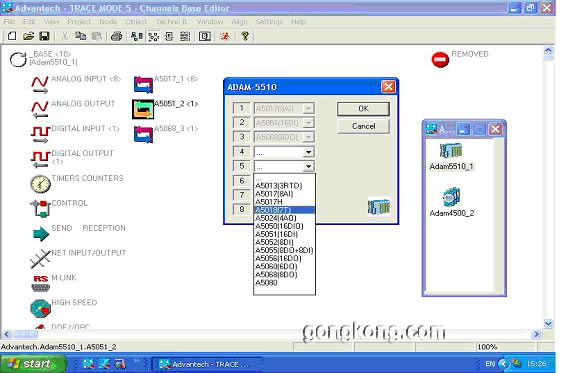The height and width of the screenshot is (373, 565).
Task: Save using the floppy disk icon
Action: tap(44, 36)
